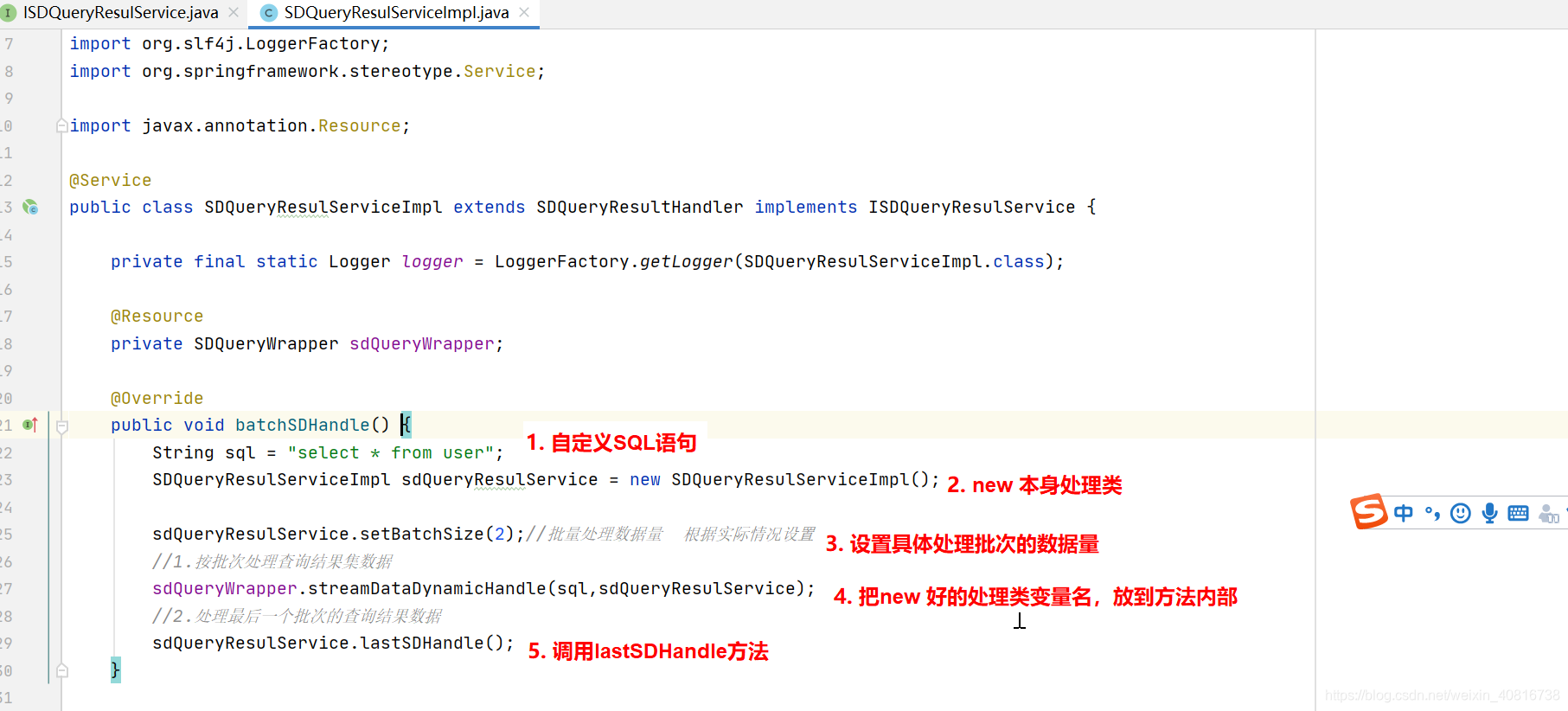Click SDQueryResultHandler after extends
Screen dimensions: 1568x711
pyautogui.click(x=640, y=207)
